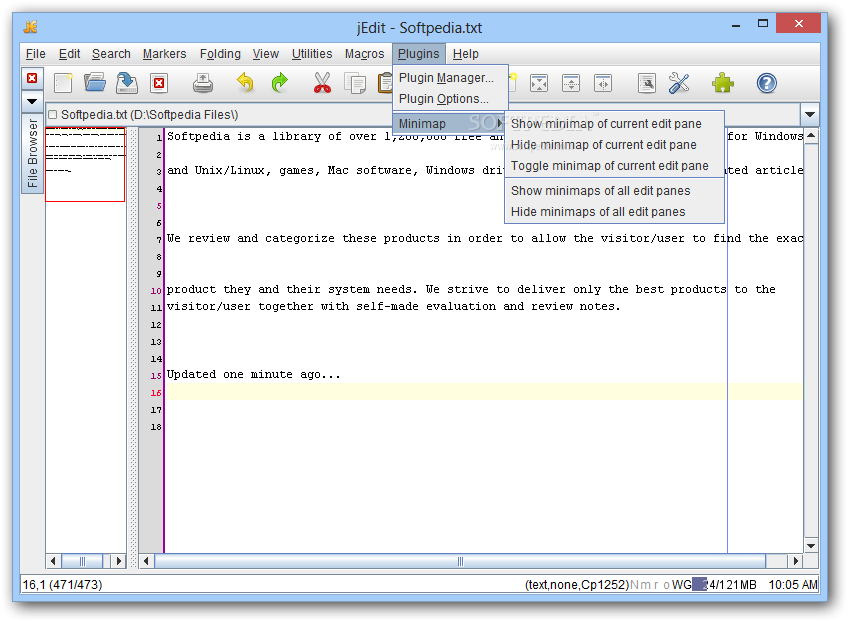Open the docking area dropdown arrow
This screenshot has height=622, width=848.
click(x=32, y=102)
